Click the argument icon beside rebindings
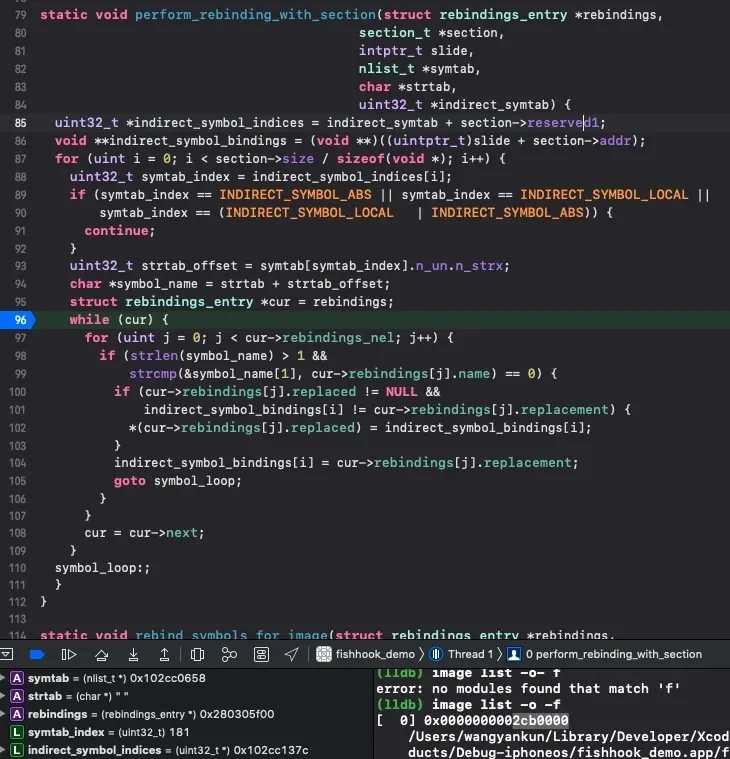This screenshot has height=759, width=730. pos(17,714)
